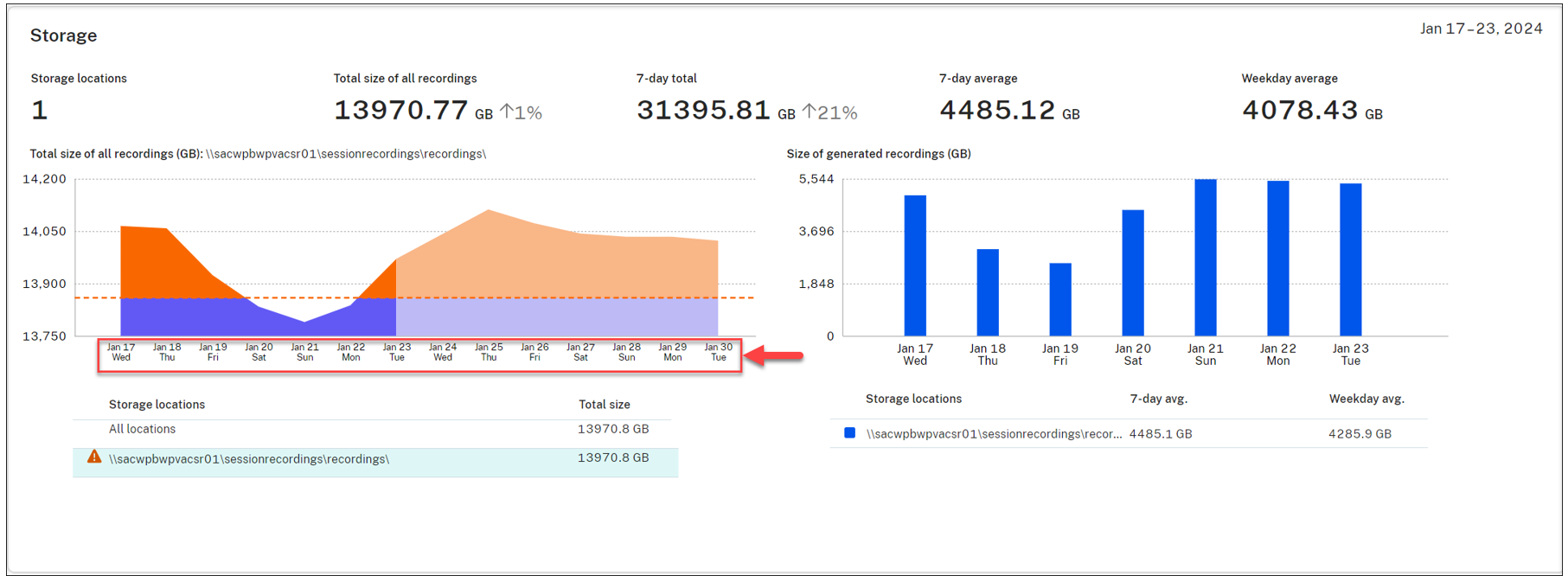The width and height of the screenshot is (1568, 582).
Task: Click the Jan 23 Tue blue bar
Action: [x=1351, y=259]
